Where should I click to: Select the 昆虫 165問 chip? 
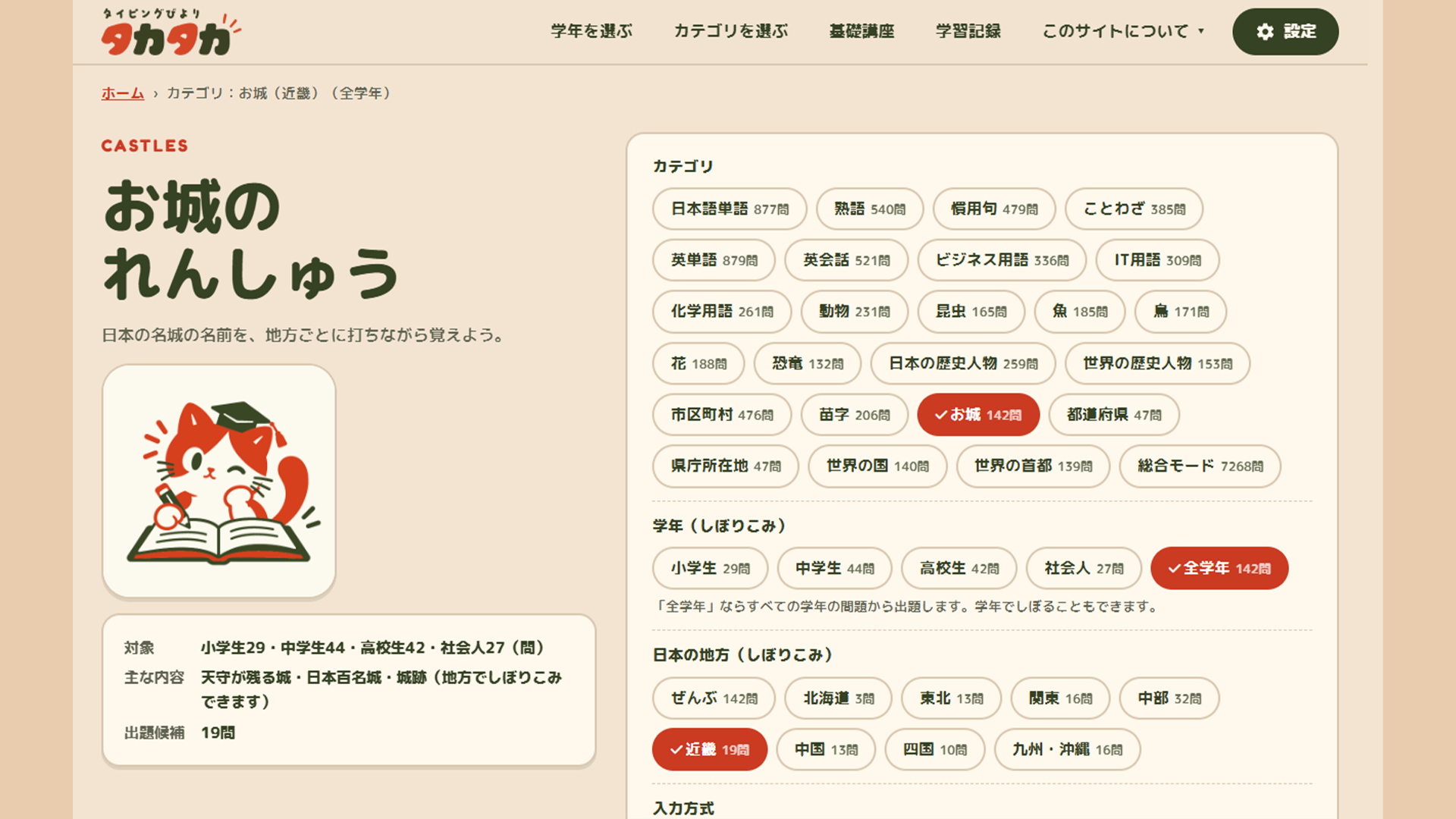971,312
